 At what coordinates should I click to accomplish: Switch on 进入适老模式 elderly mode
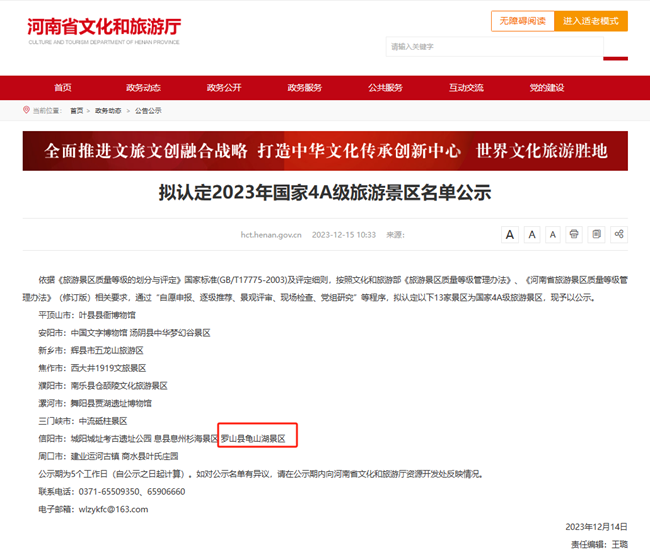[590, 21]
